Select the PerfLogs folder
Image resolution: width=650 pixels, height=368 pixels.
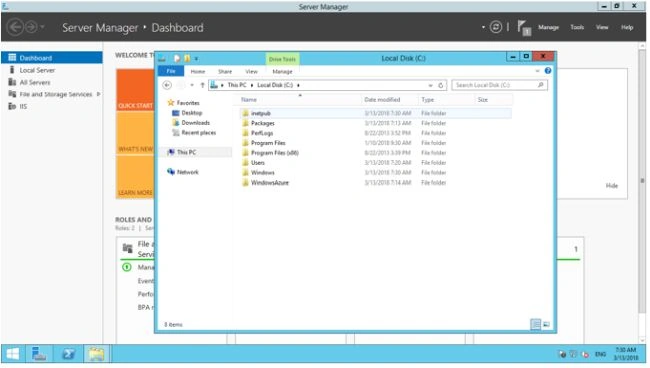tap(262, 133)
